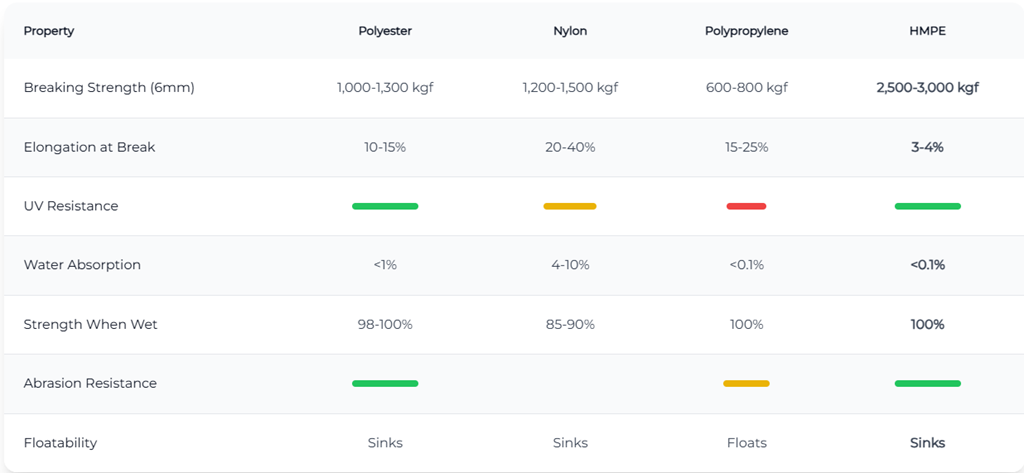Select the Floatability row label
Image resolution: width=1024 pixels, height=473 pixels.
click(60, 443)
